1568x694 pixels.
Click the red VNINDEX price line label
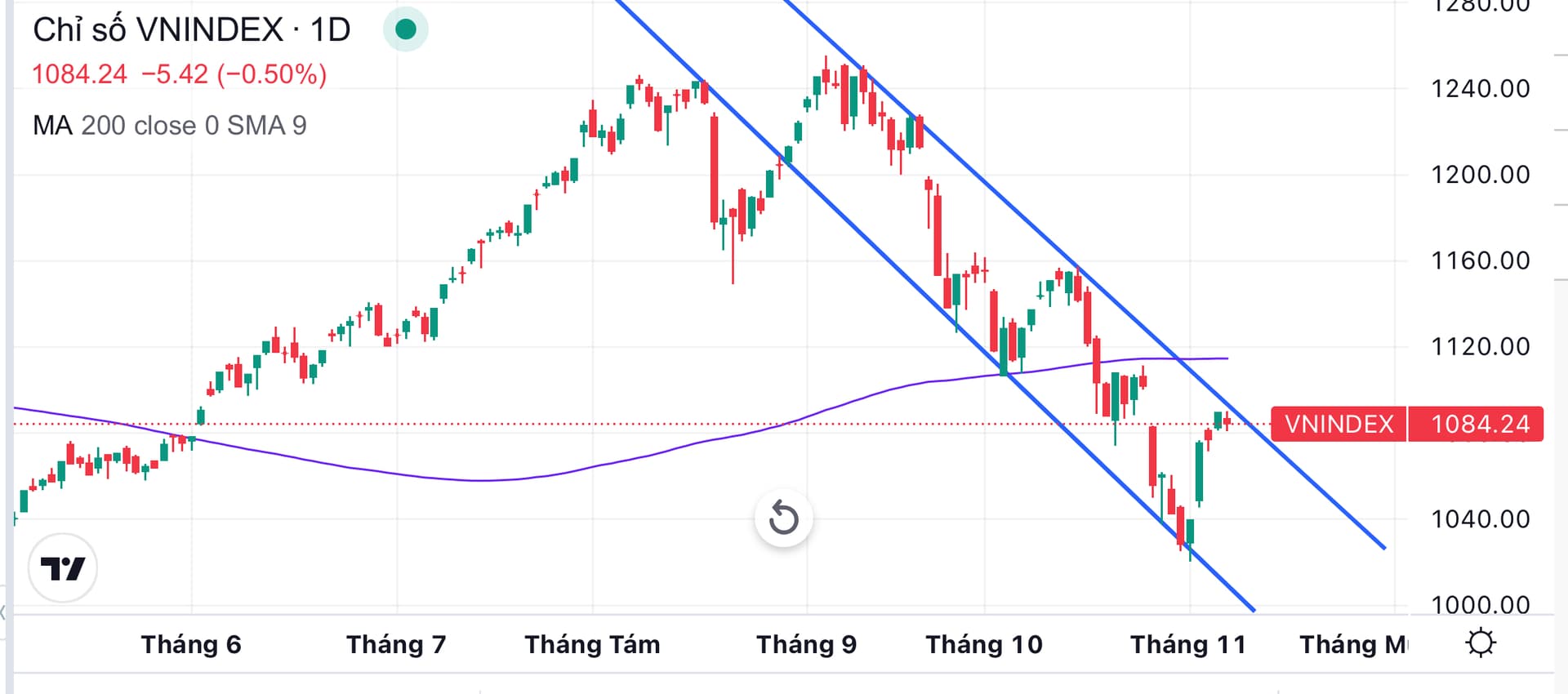click(1339, 425)
